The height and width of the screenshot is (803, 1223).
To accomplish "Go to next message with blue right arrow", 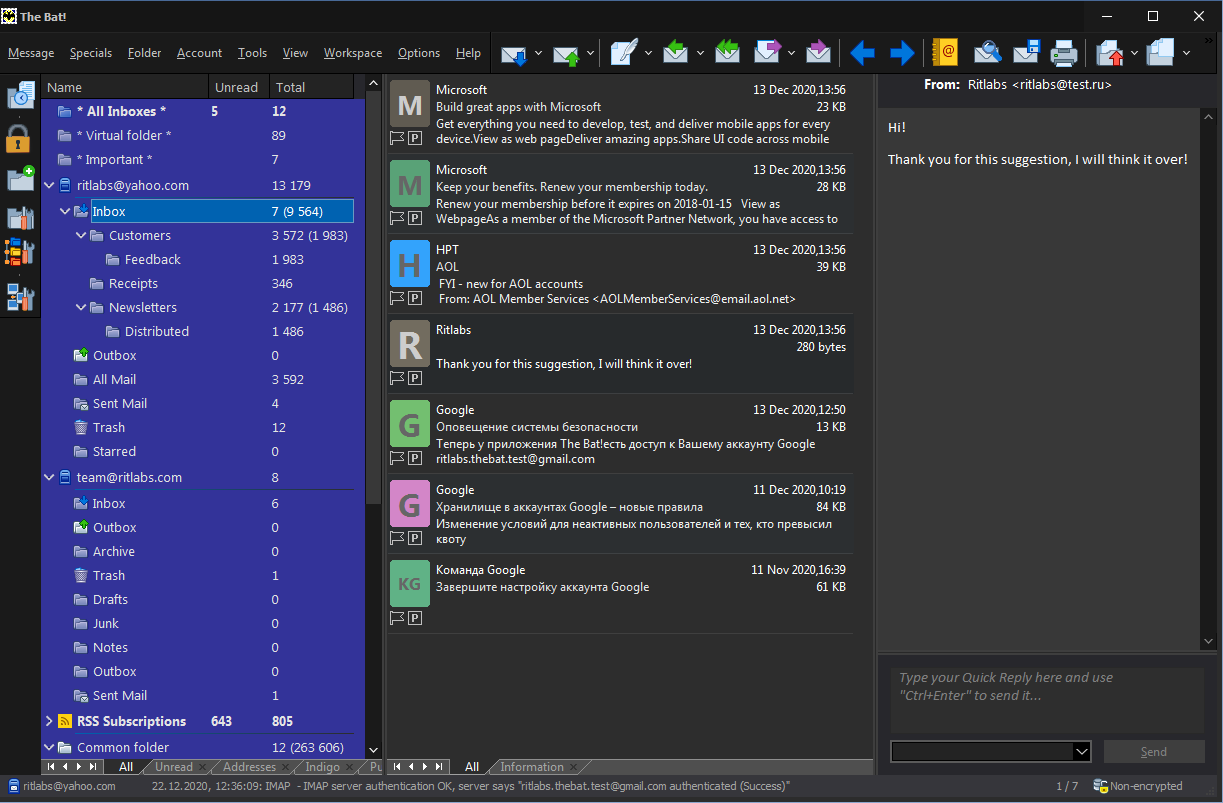I will pos(902,53).
